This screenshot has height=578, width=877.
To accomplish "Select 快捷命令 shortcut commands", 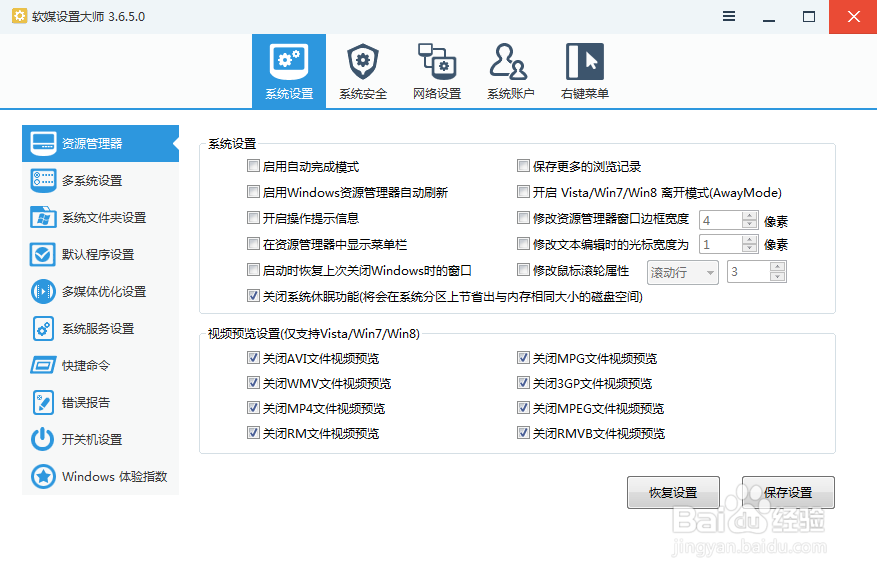I will (x=100, y=365).
